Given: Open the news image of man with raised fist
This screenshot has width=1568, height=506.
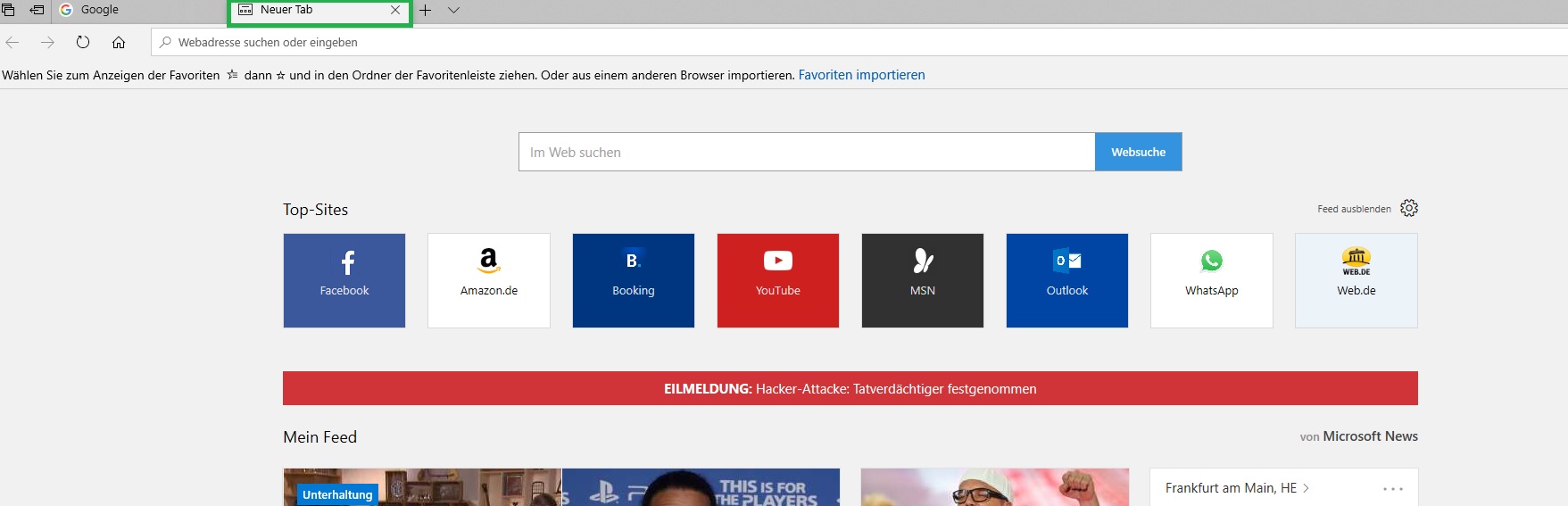Looking at the screenshot, I should (995, 487).
